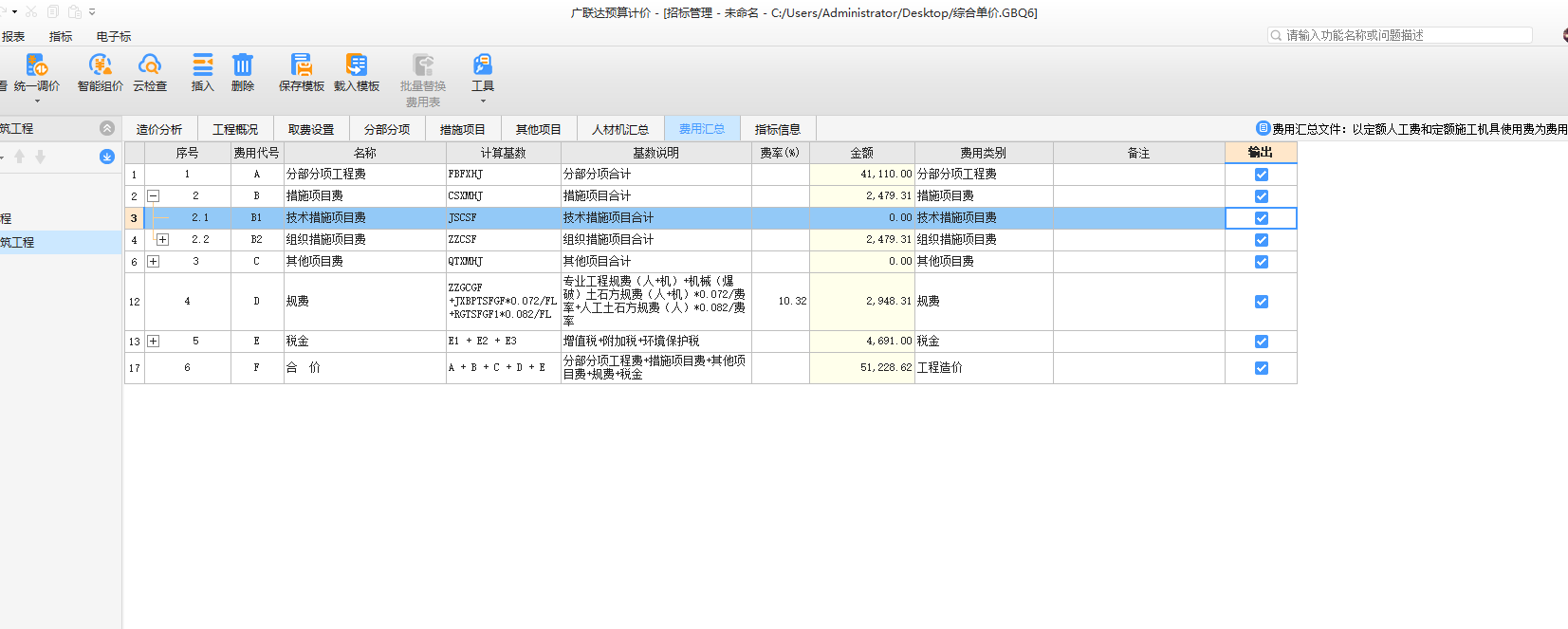1568x629 pixels.
Task: Open the 电子标 menu
Action: (x=114, y=37)
